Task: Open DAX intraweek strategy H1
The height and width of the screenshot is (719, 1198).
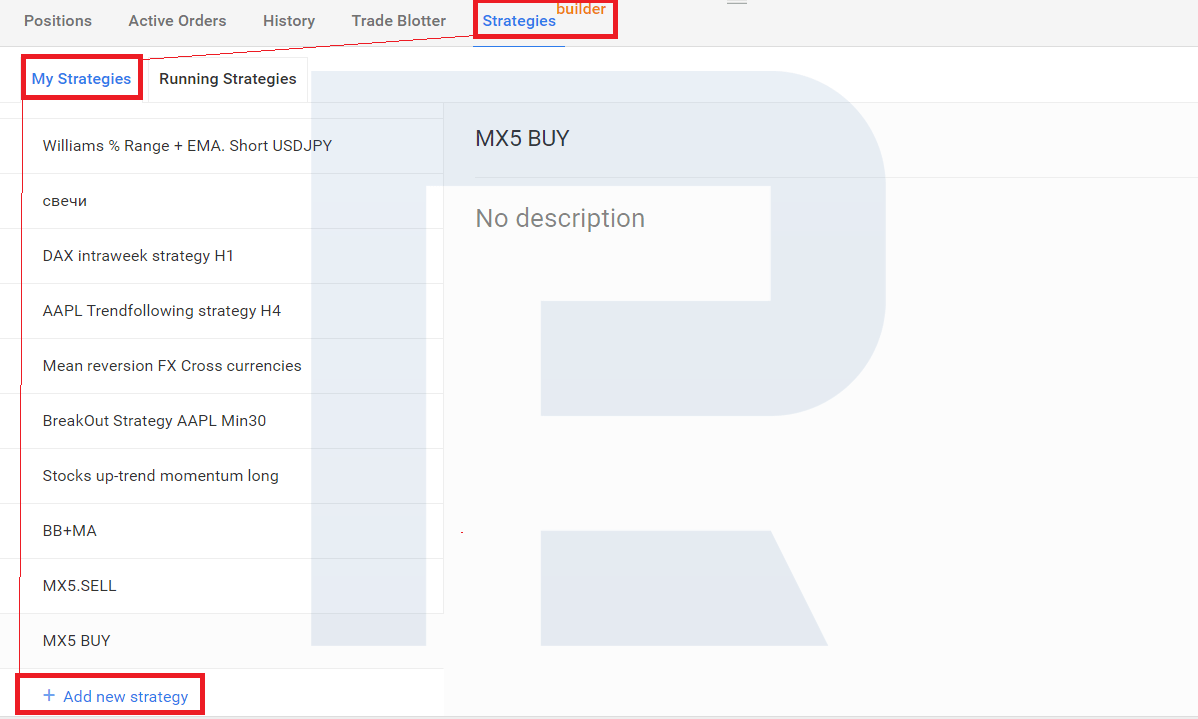Action: pos(222,256)
